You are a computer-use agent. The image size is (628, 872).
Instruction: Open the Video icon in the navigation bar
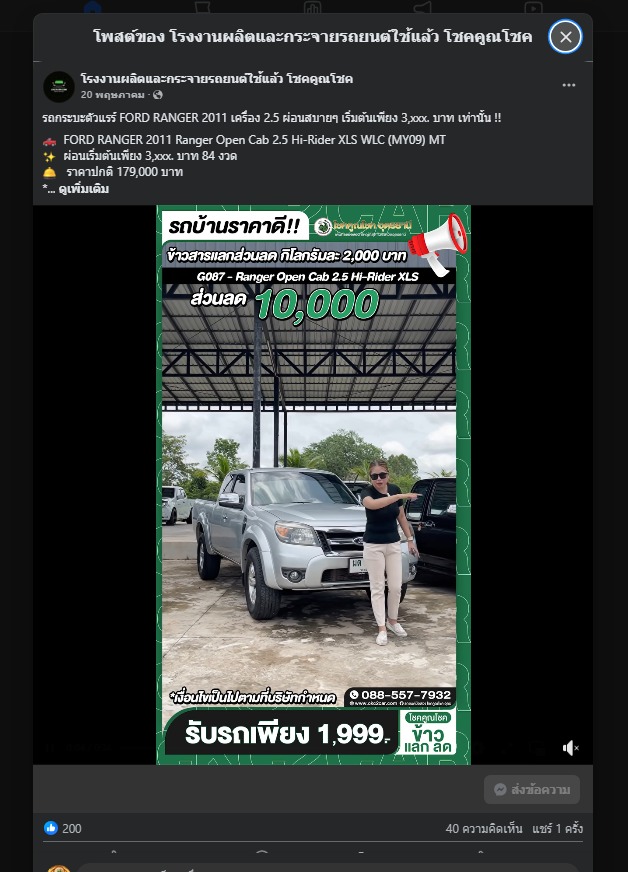point(533,7)
